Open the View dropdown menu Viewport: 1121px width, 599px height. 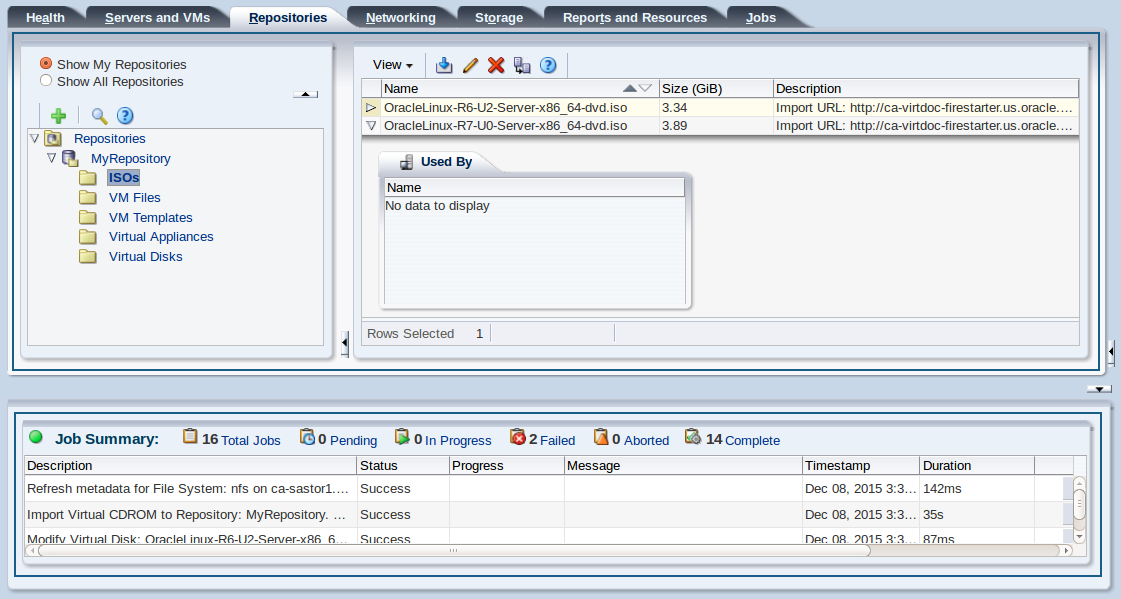click(392, 65)
